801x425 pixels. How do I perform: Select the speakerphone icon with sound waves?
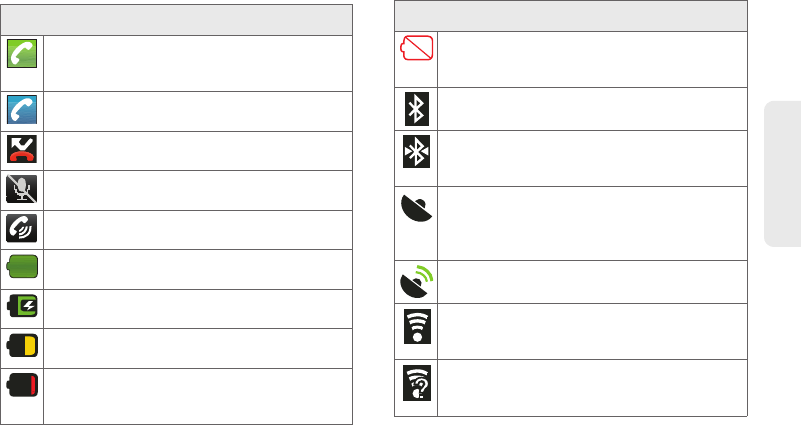22,229
